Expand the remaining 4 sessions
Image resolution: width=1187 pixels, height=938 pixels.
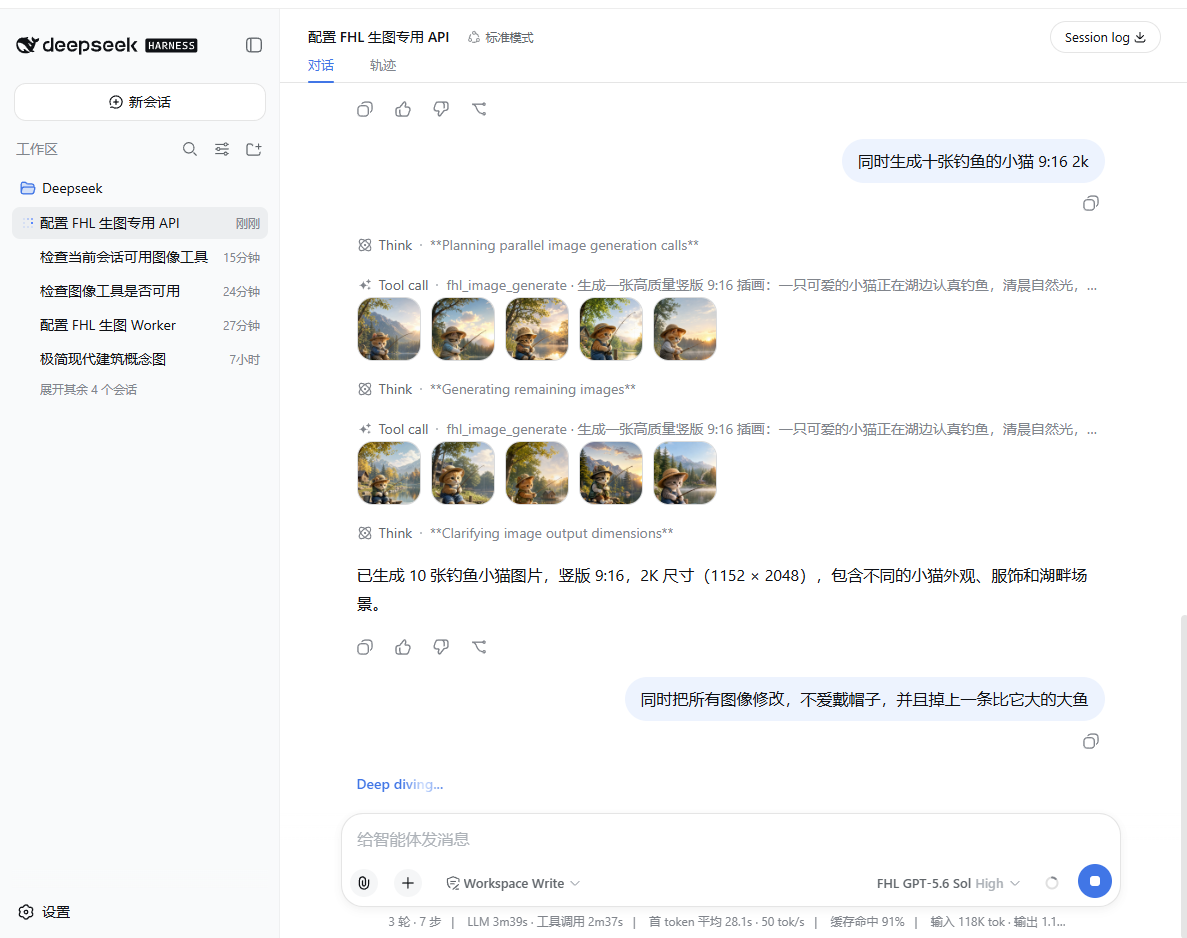88,390
